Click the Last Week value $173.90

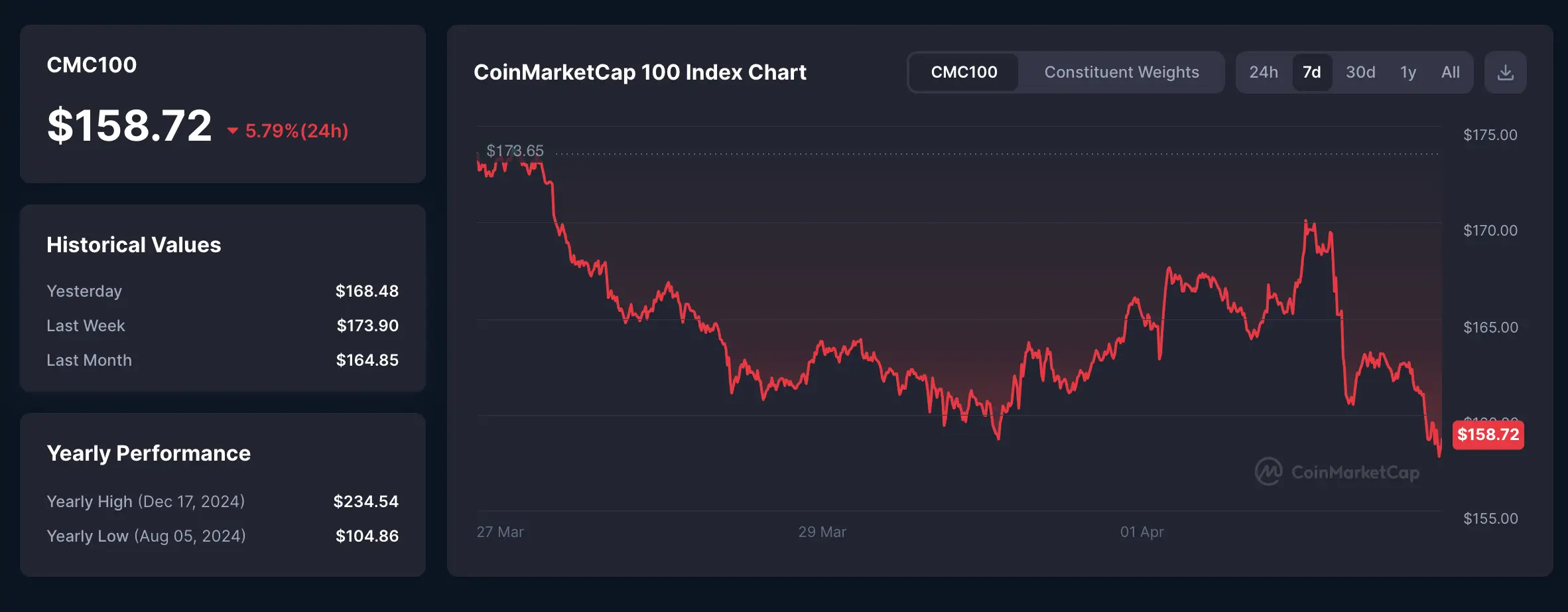tap(367, 326)
